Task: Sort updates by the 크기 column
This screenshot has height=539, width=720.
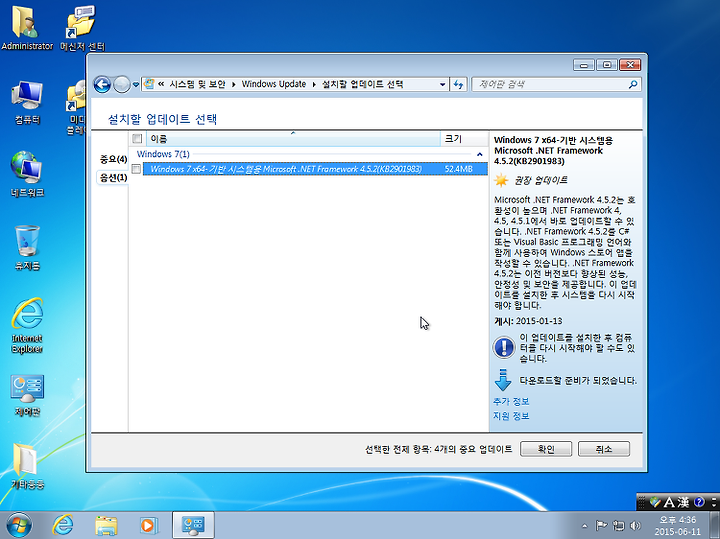Action: coord(464,139)
